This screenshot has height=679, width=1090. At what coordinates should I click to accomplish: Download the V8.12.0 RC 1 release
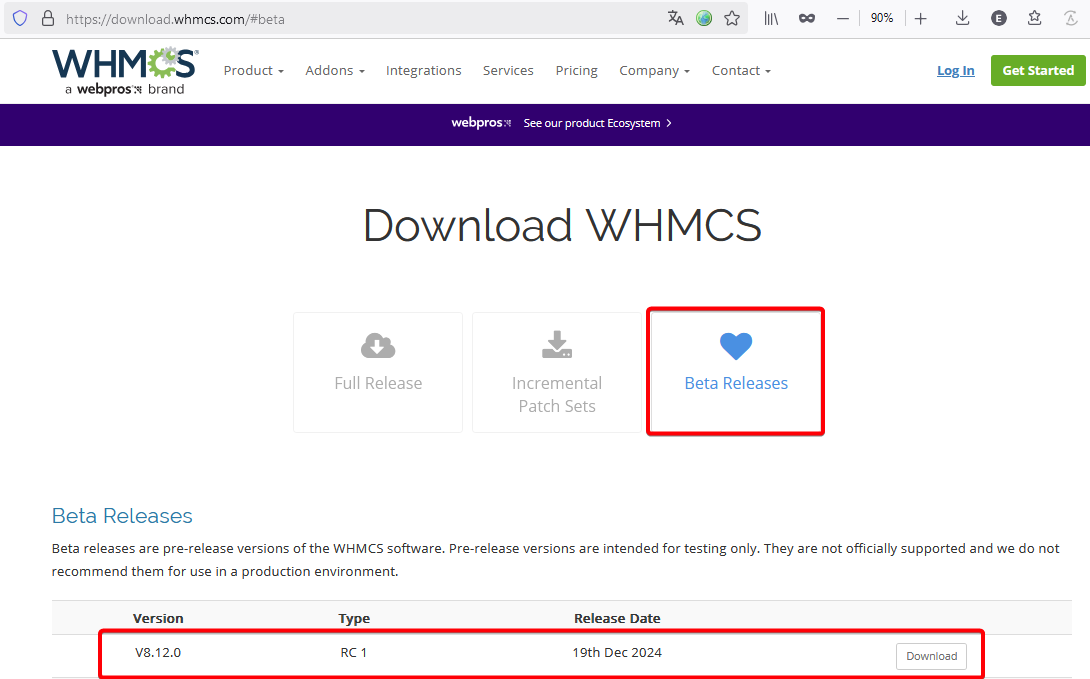931,656
